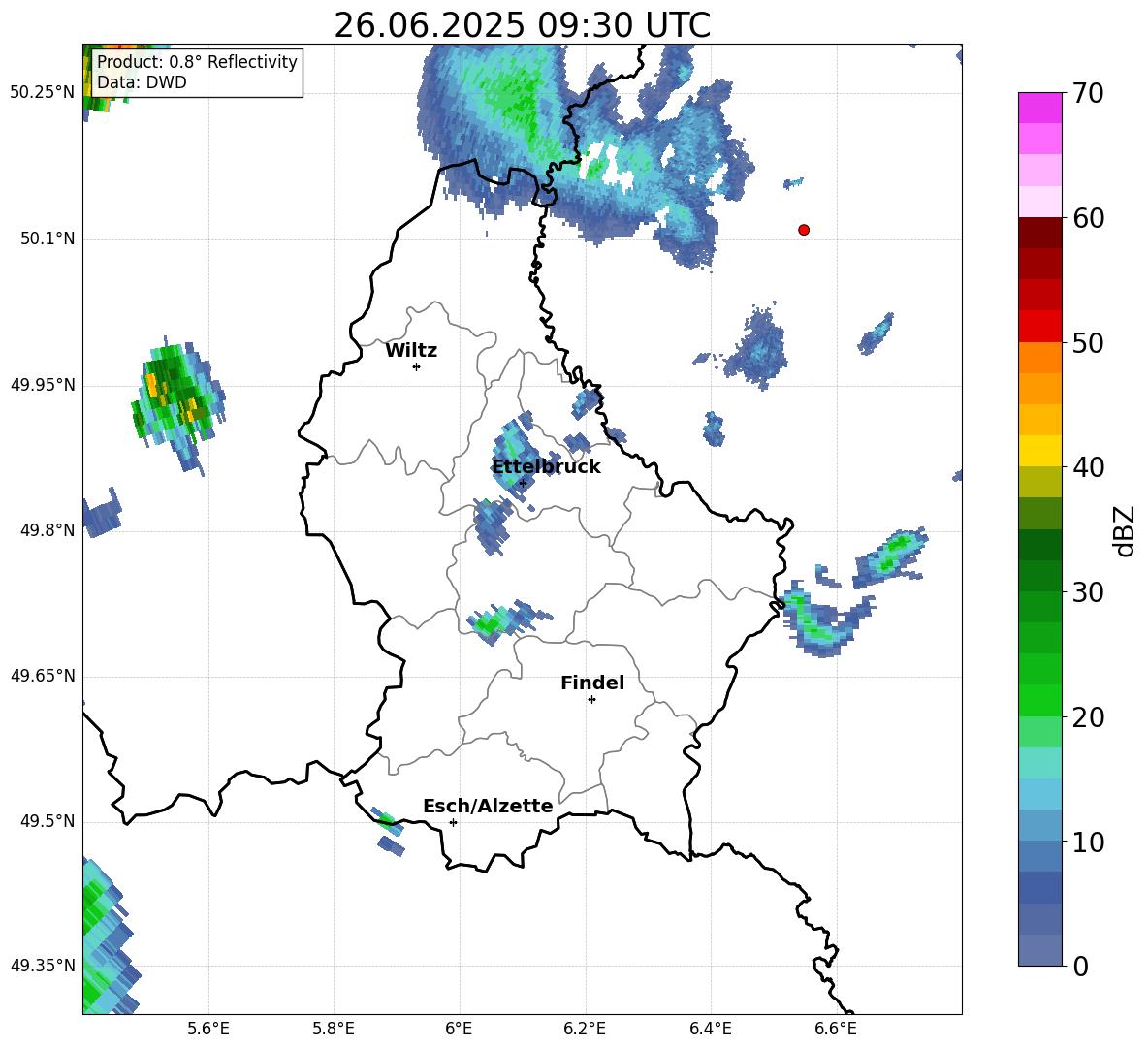Click the 50.1°N latitude label
Screen dimensions: 1148x1048
(x=48, y=238)
